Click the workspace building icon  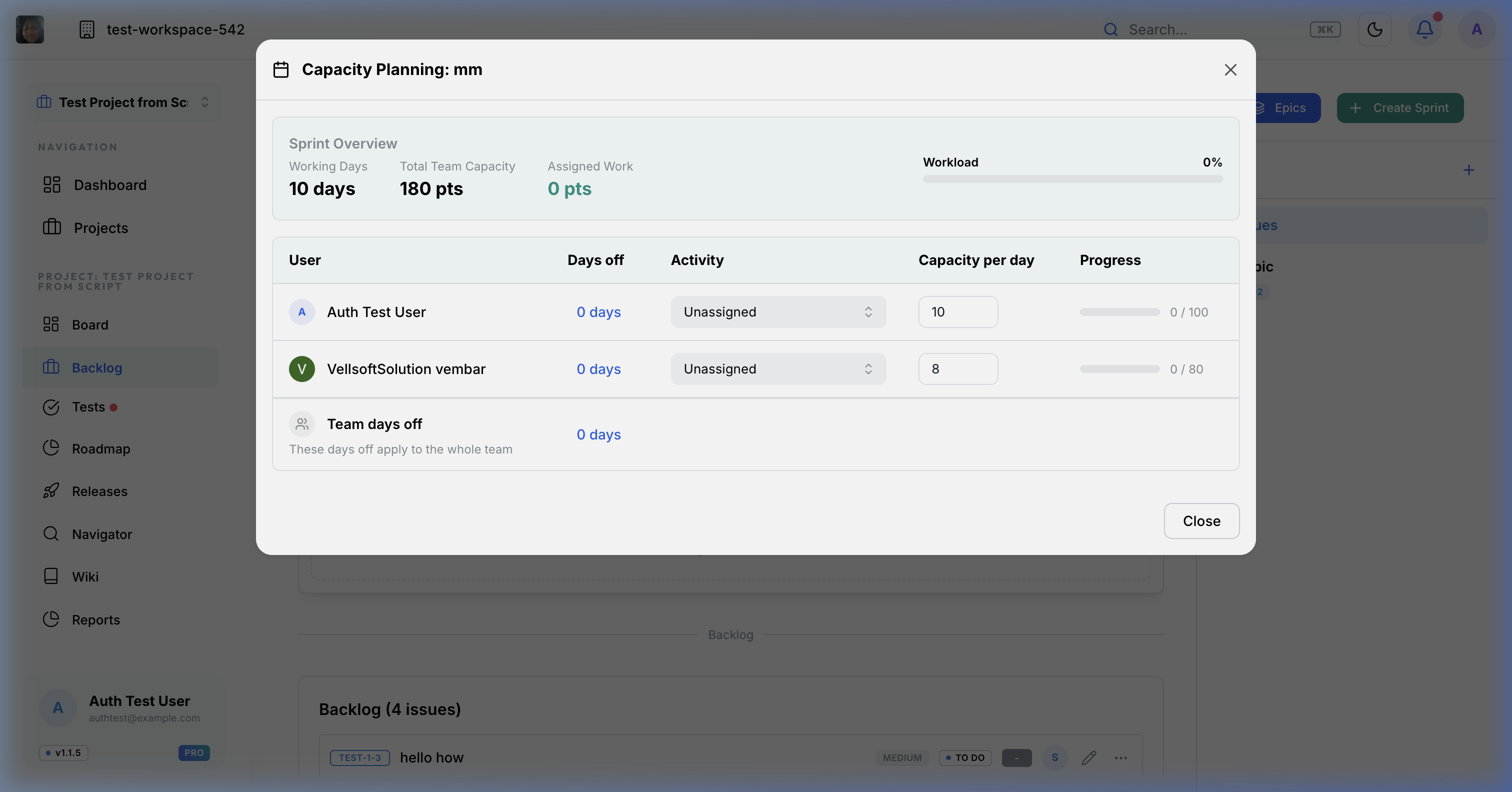87,29
